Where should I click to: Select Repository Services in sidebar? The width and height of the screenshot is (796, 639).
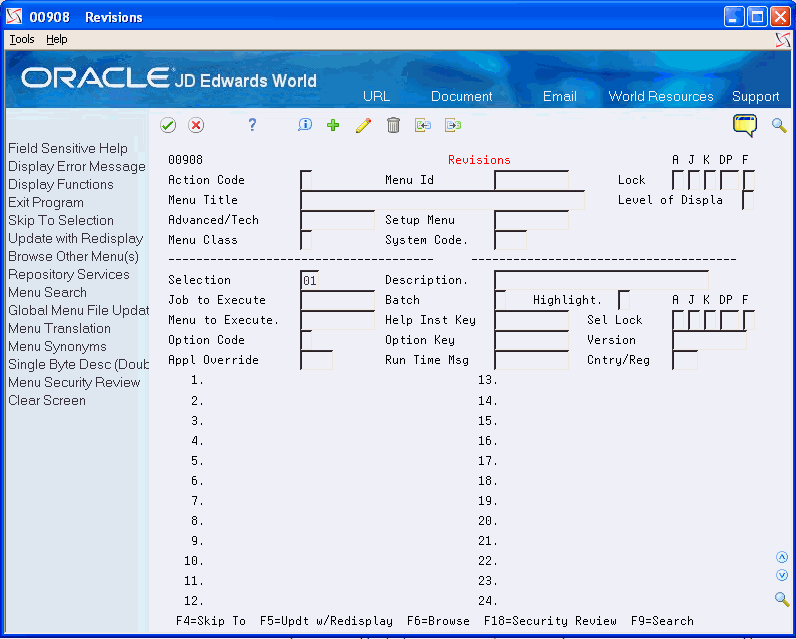[69, 275]
